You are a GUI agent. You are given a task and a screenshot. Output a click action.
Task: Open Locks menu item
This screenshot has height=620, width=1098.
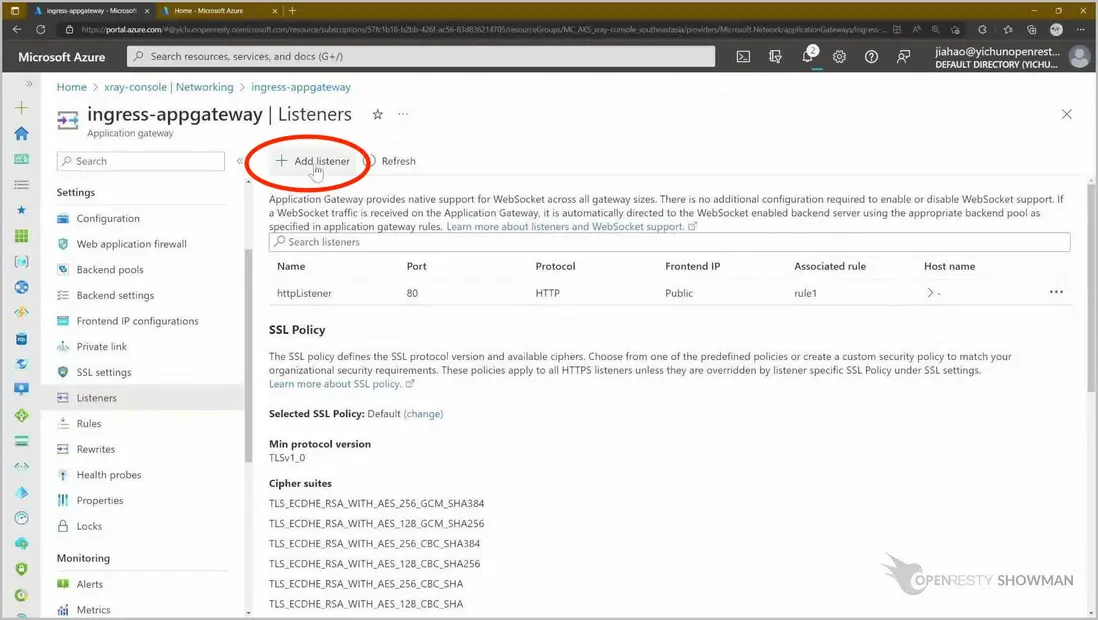point(89,526)
